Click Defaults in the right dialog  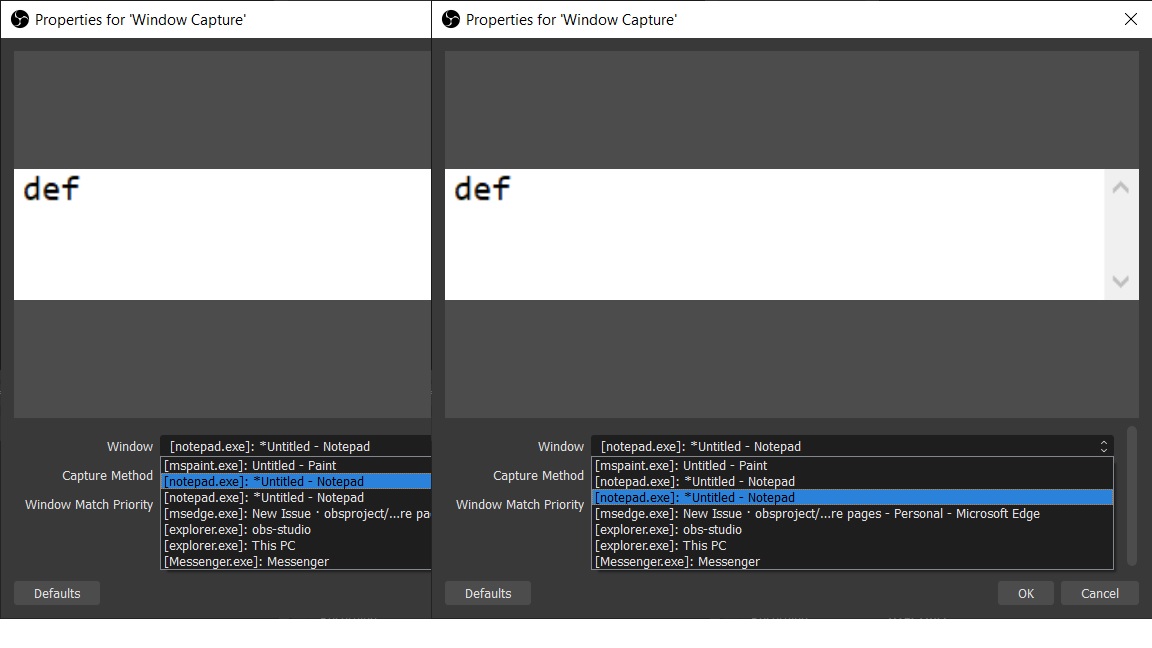pos(487,592)
